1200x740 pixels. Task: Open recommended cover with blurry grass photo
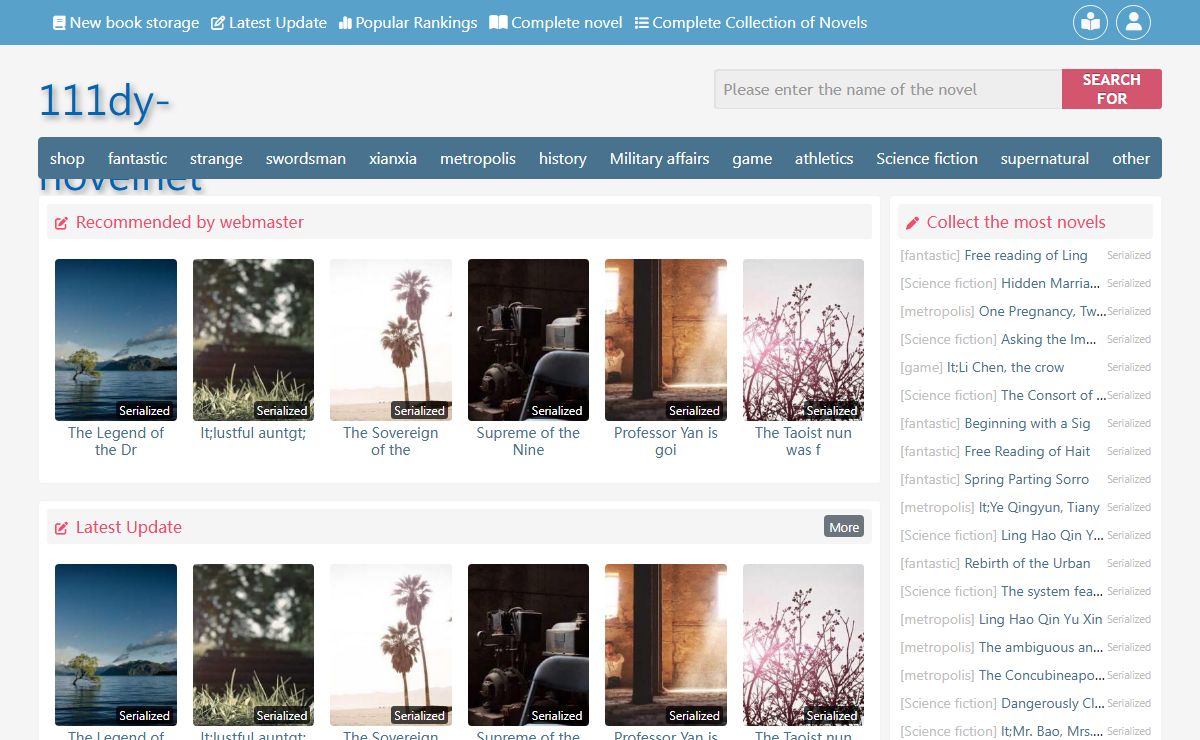tap(253, 340)
